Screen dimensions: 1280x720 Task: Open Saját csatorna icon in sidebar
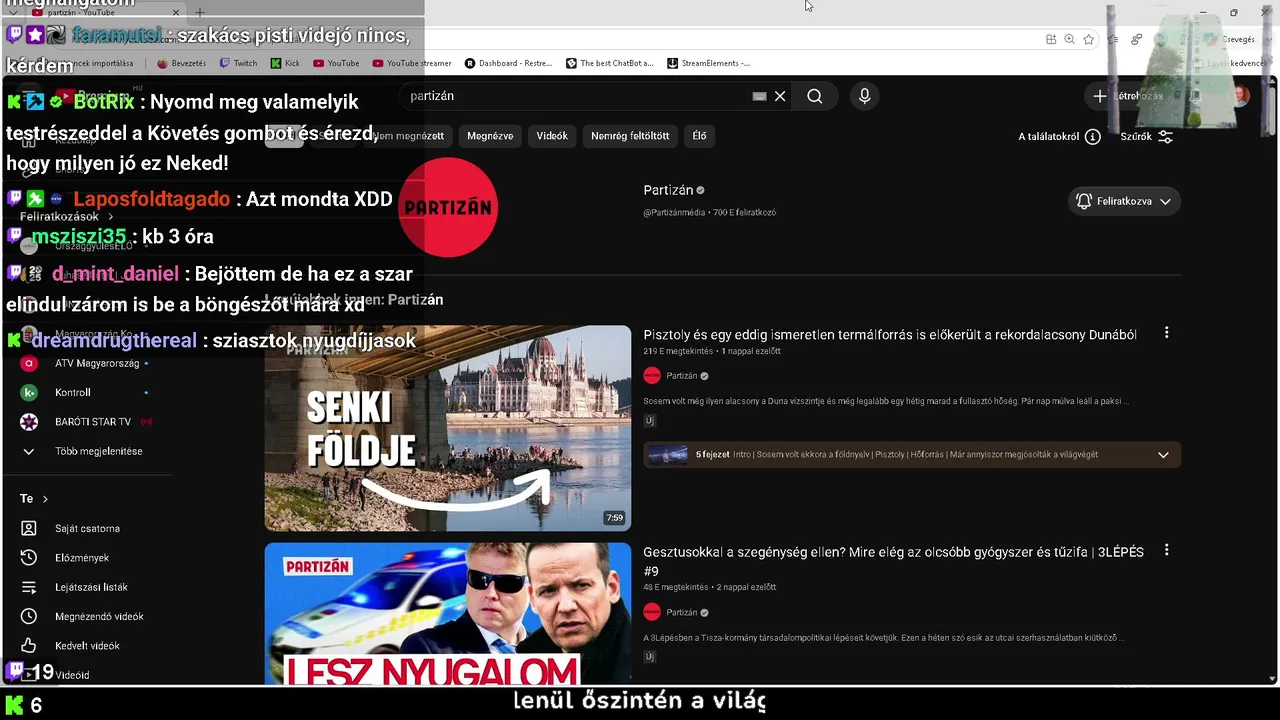point(29,528)
